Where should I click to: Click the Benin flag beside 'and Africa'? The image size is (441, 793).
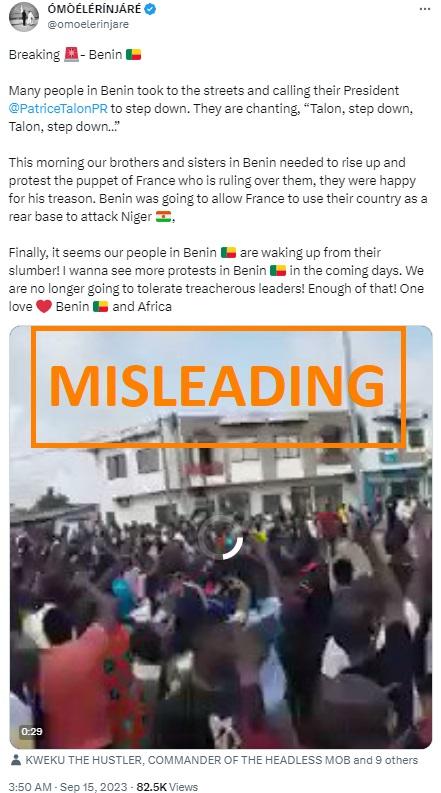(x=101, y=306)
